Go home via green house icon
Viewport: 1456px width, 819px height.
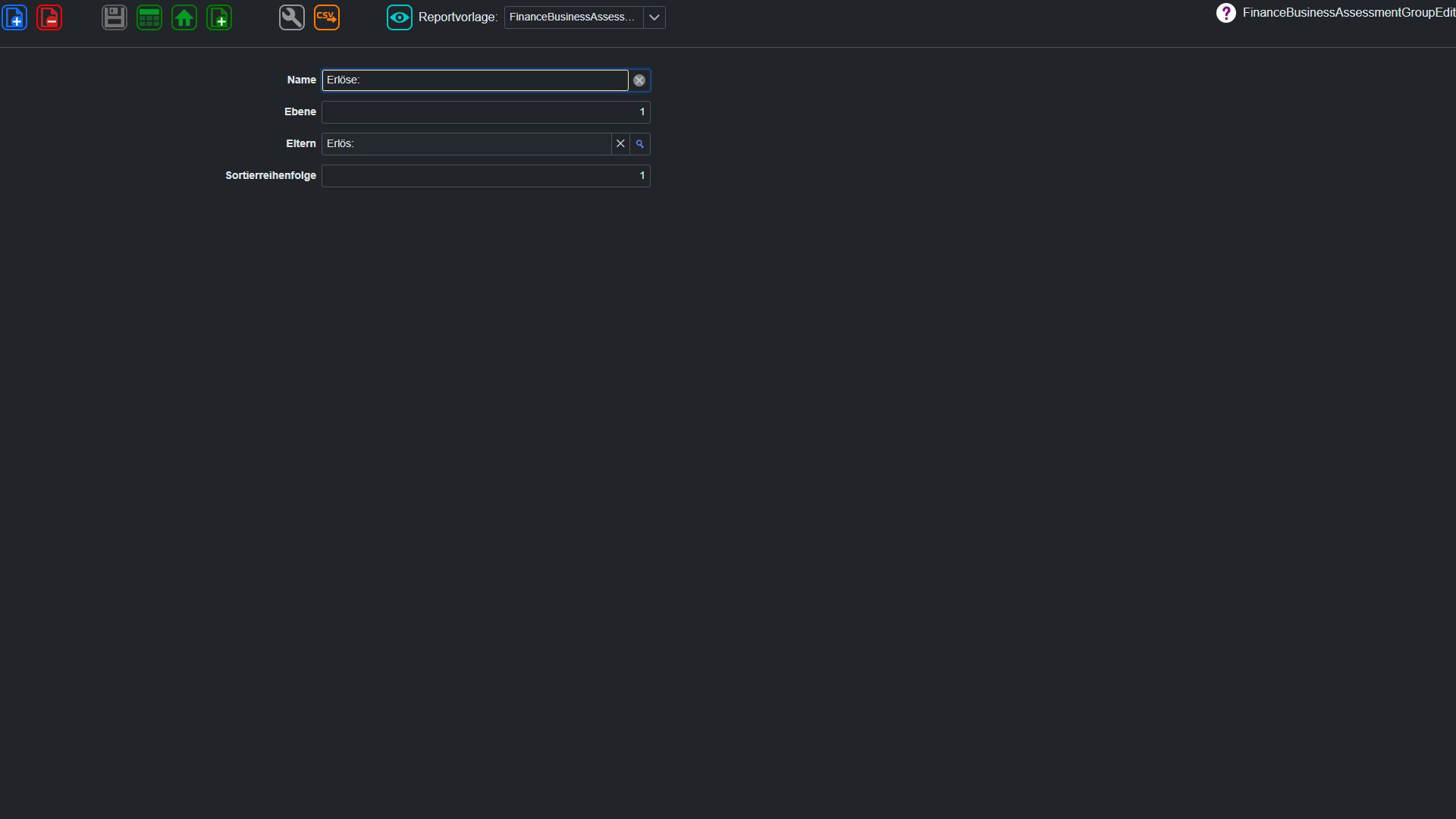(x=184, y=17)
